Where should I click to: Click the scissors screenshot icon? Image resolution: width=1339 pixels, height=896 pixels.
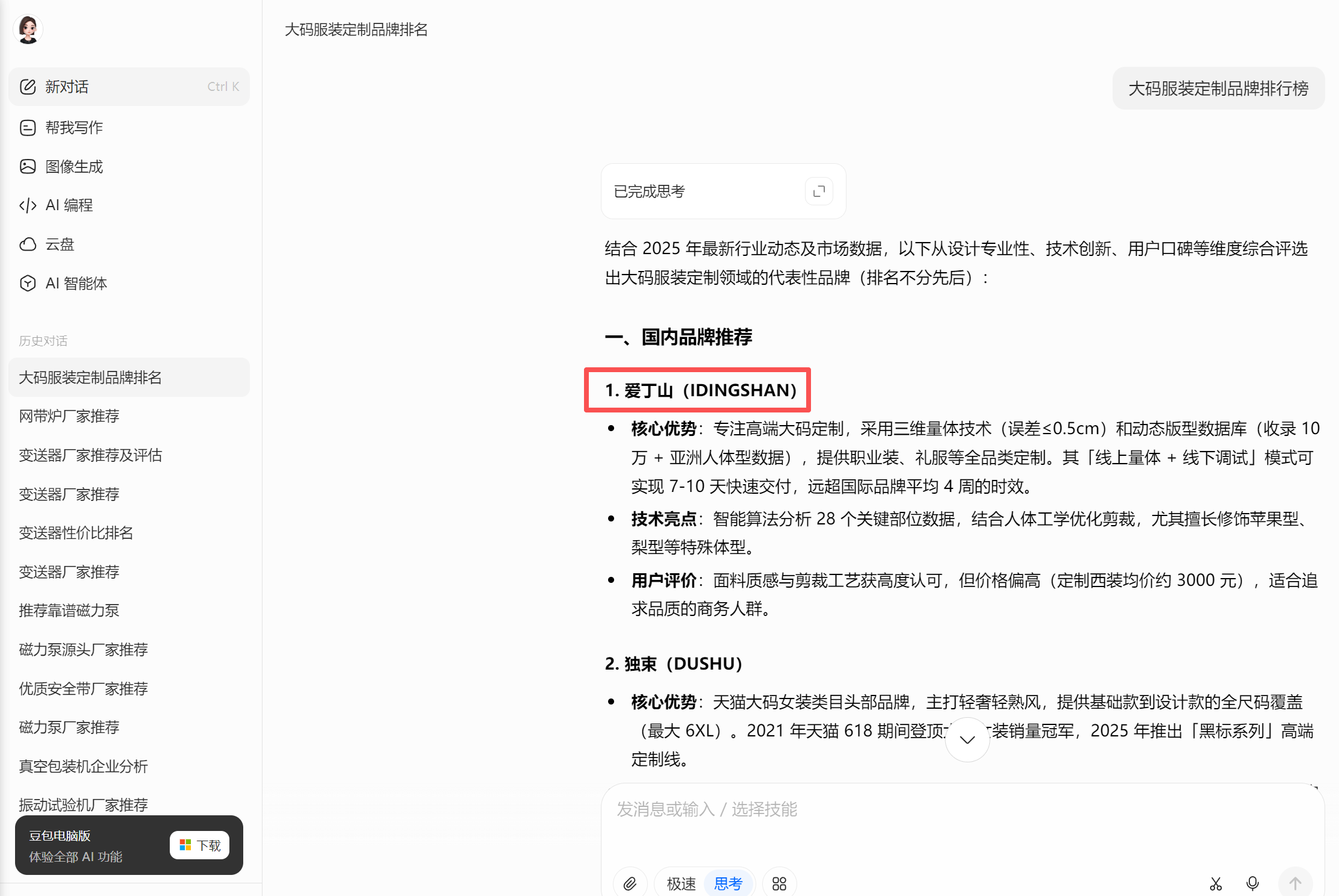(1216, 883)
